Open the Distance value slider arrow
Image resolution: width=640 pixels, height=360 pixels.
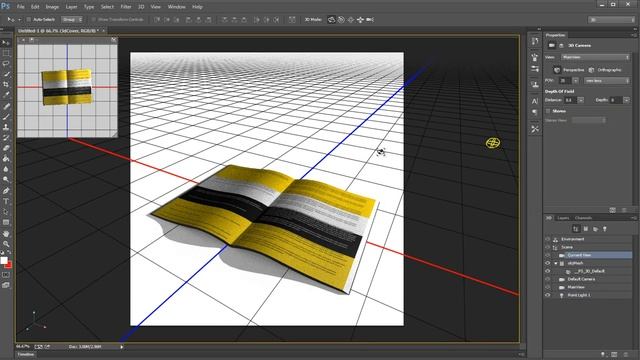tap(581, 100)
